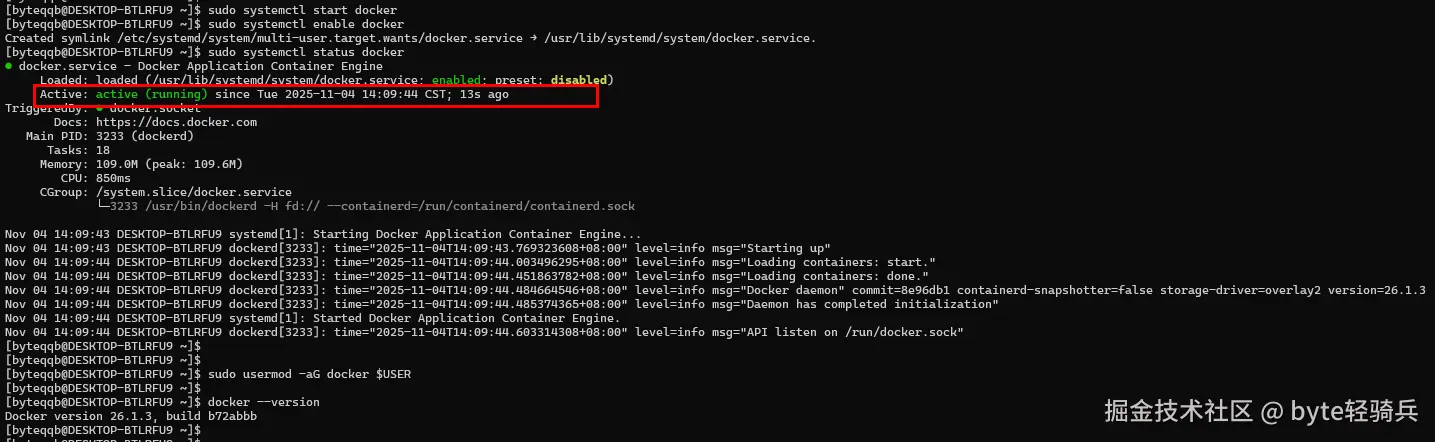Open the https://docs.docker.com link
Screen dimensions: 1435x442
click(x=176, y=122)
